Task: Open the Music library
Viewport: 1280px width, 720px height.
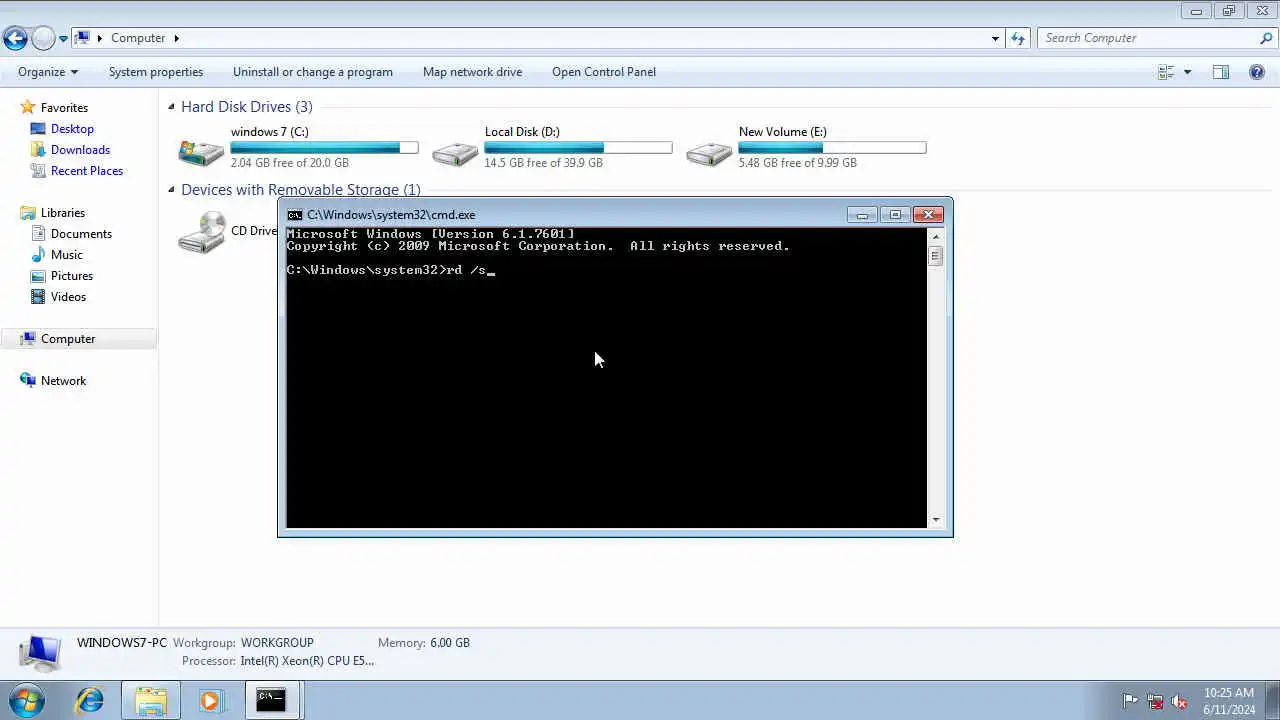Action: point(67,255)
